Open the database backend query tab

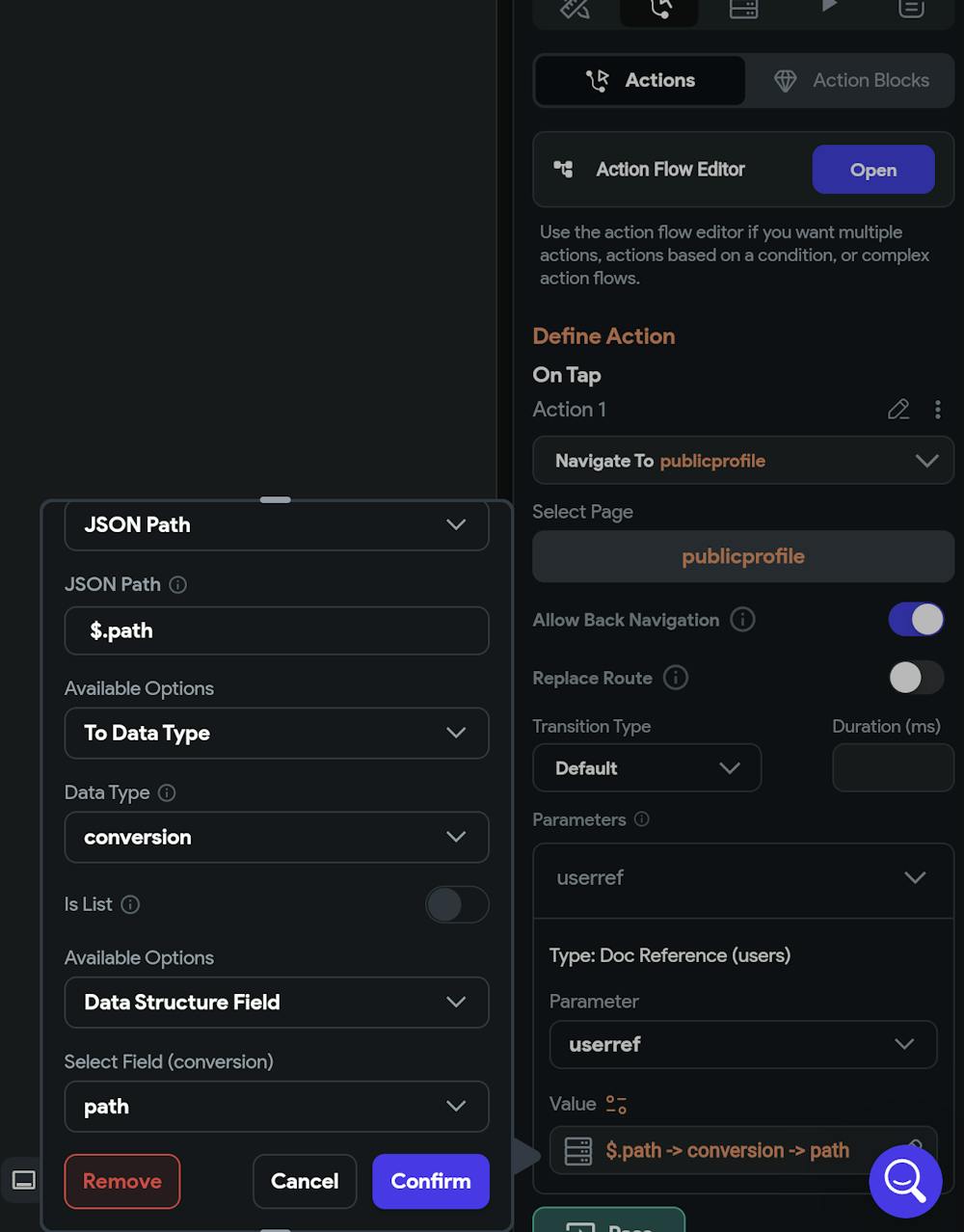tap(743, 9)
